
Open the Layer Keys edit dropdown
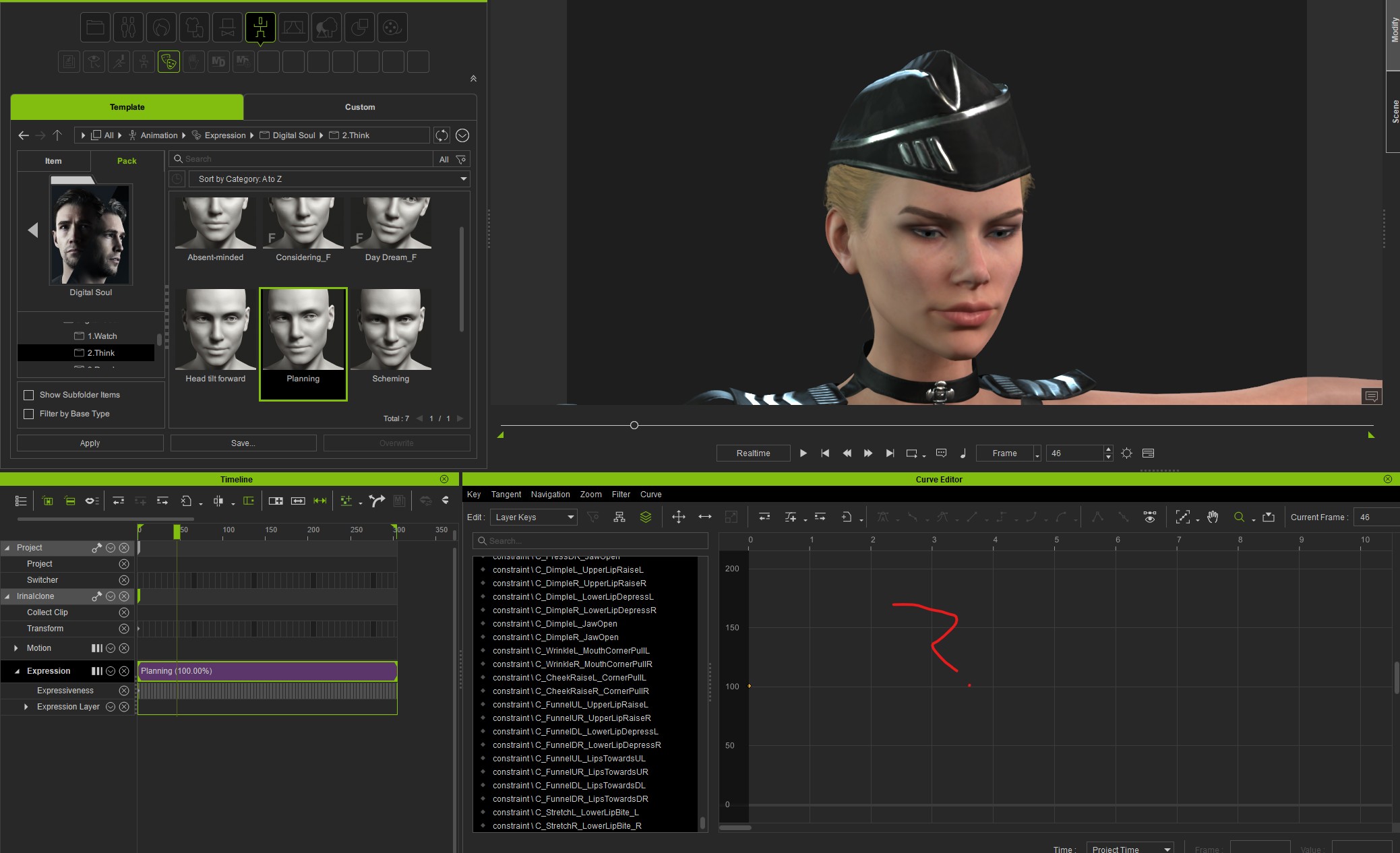(x=534, y=517)
